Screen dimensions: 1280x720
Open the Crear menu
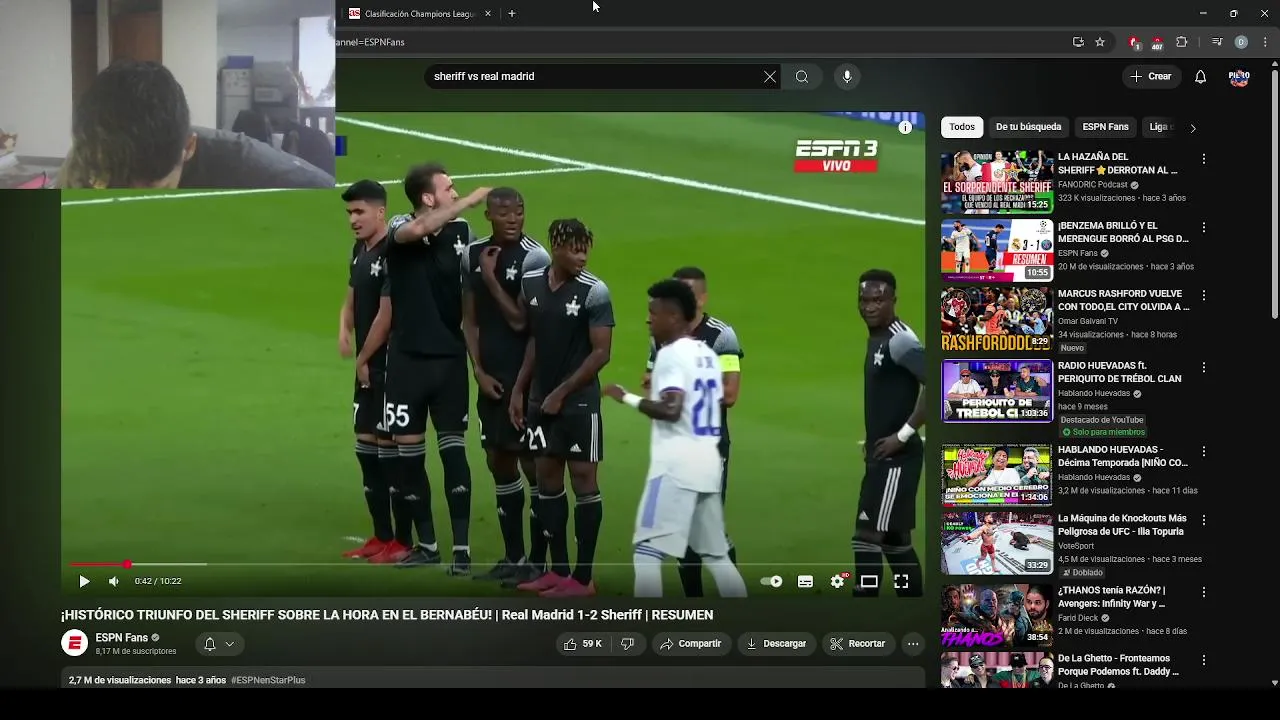click(x=1150, y=76)
